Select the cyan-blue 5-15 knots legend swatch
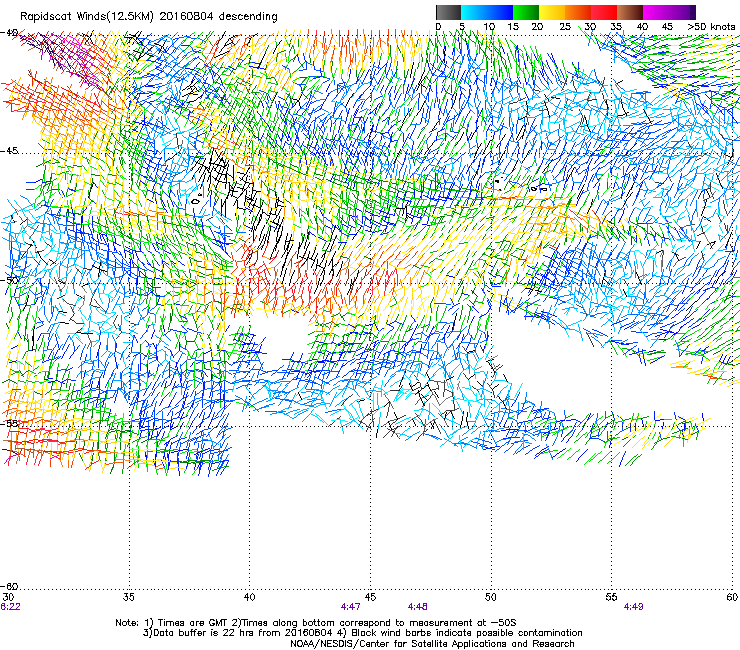 [x=487, y=12]
